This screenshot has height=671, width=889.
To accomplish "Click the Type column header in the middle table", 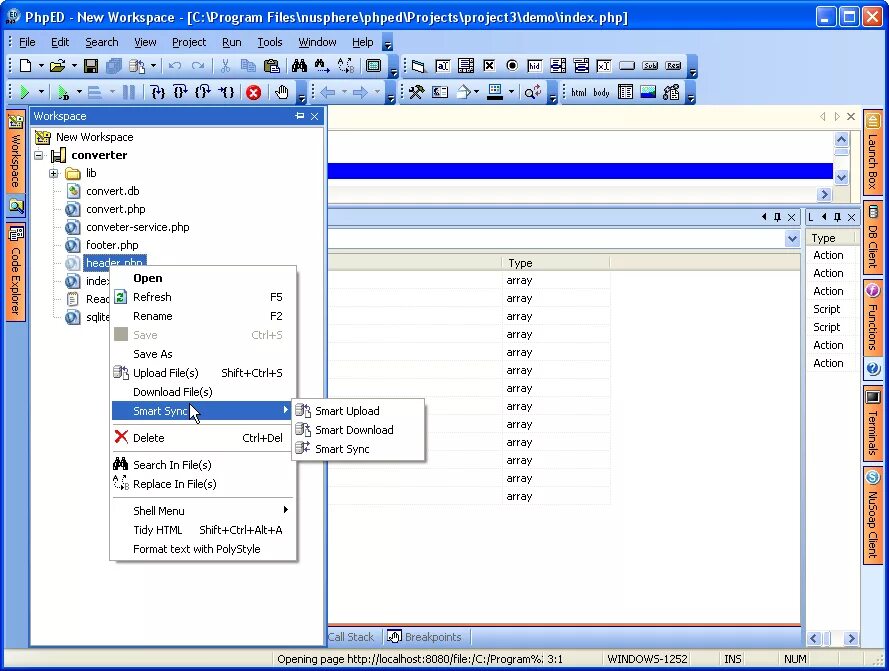I will tap(556, 263).
